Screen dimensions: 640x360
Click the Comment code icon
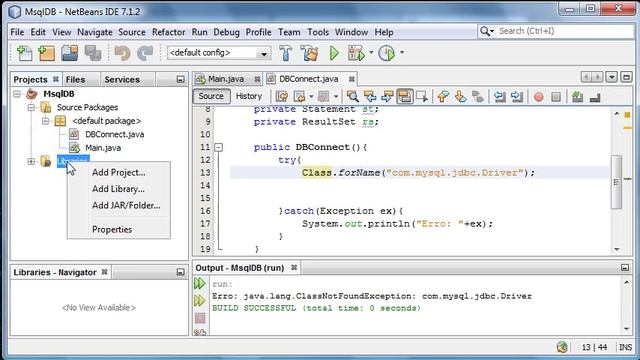coord(577,97)
